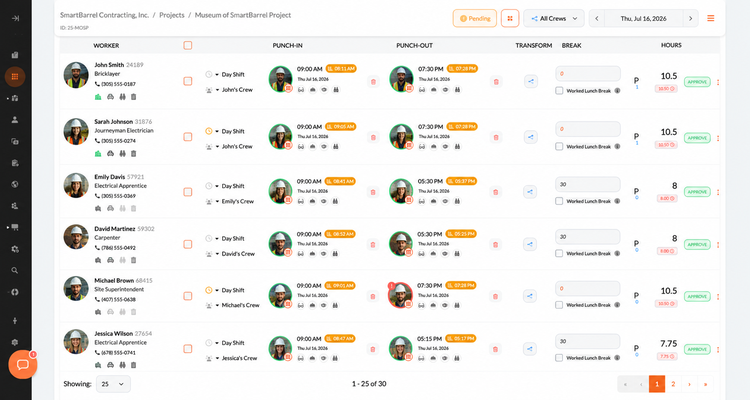Edit the break field for Emily Davis

[x=587, y=184]
